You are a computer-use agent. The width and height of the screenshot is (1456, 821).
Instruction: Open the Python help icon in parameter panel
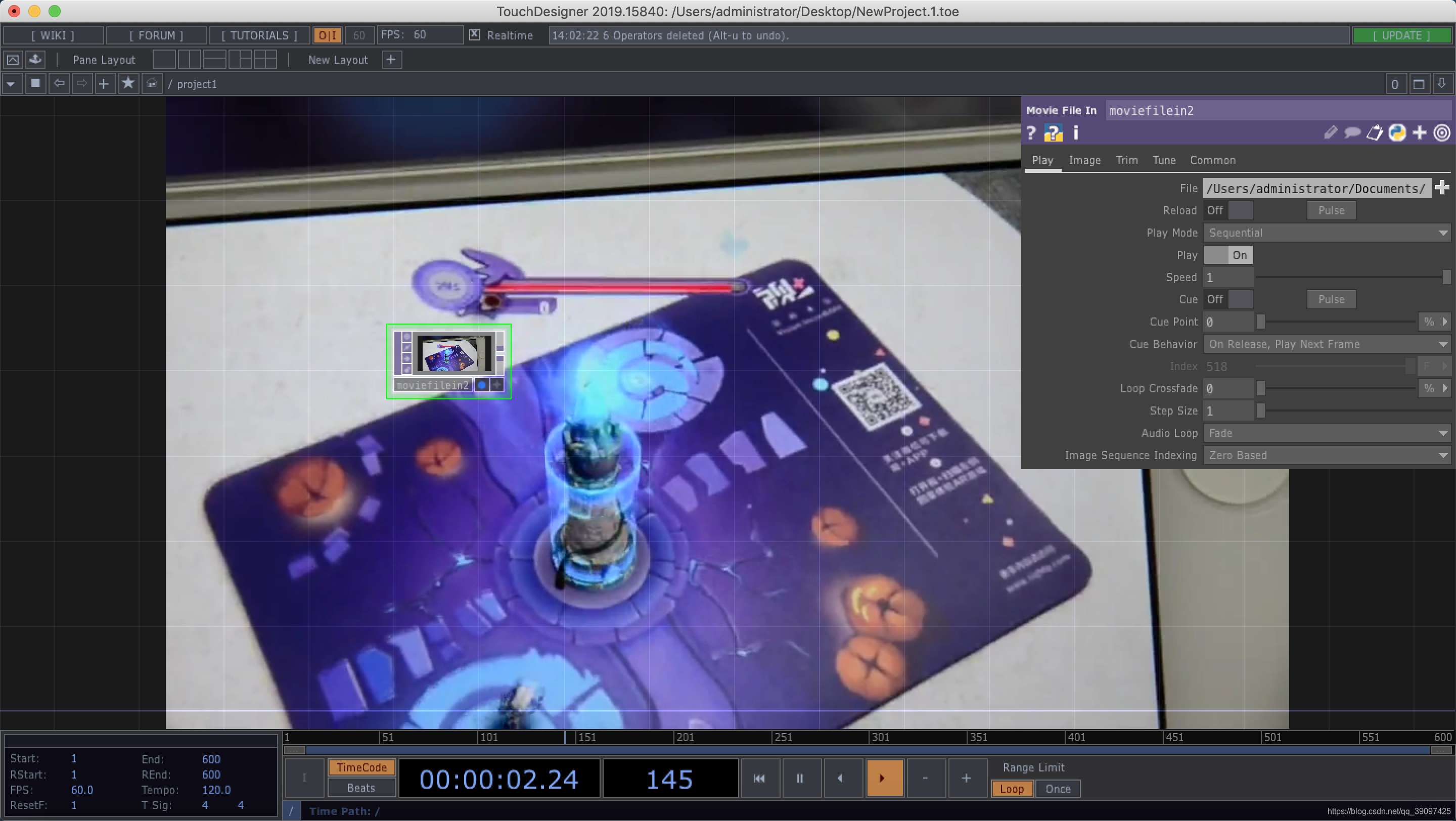(1053, 133)
